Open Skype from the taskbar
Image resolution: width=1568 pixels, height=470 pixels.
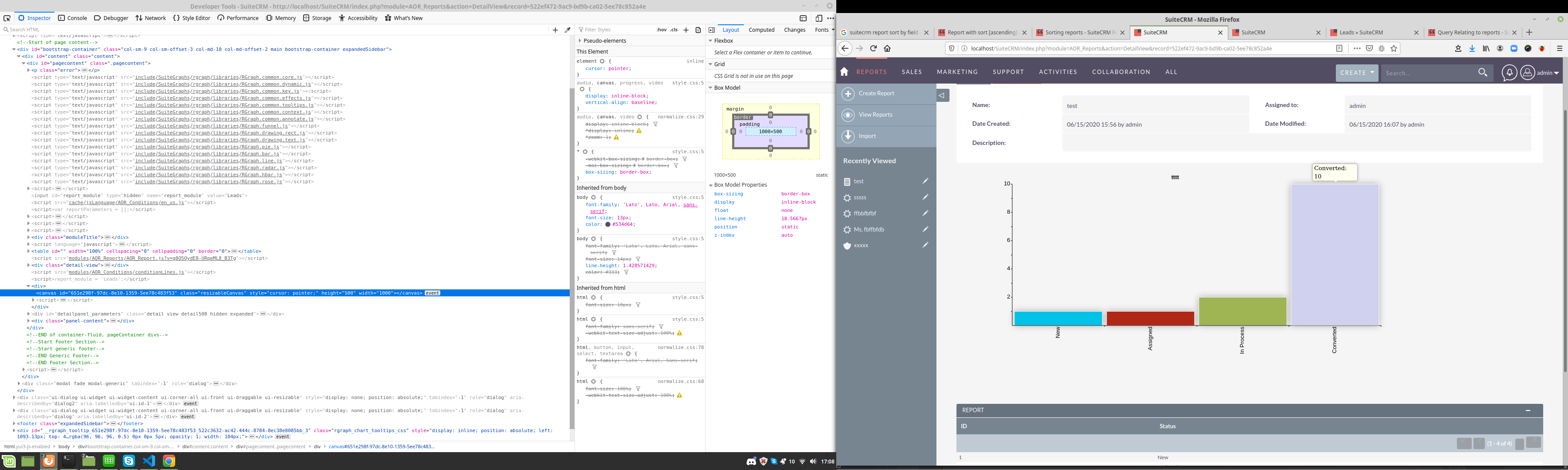(129, 461)
